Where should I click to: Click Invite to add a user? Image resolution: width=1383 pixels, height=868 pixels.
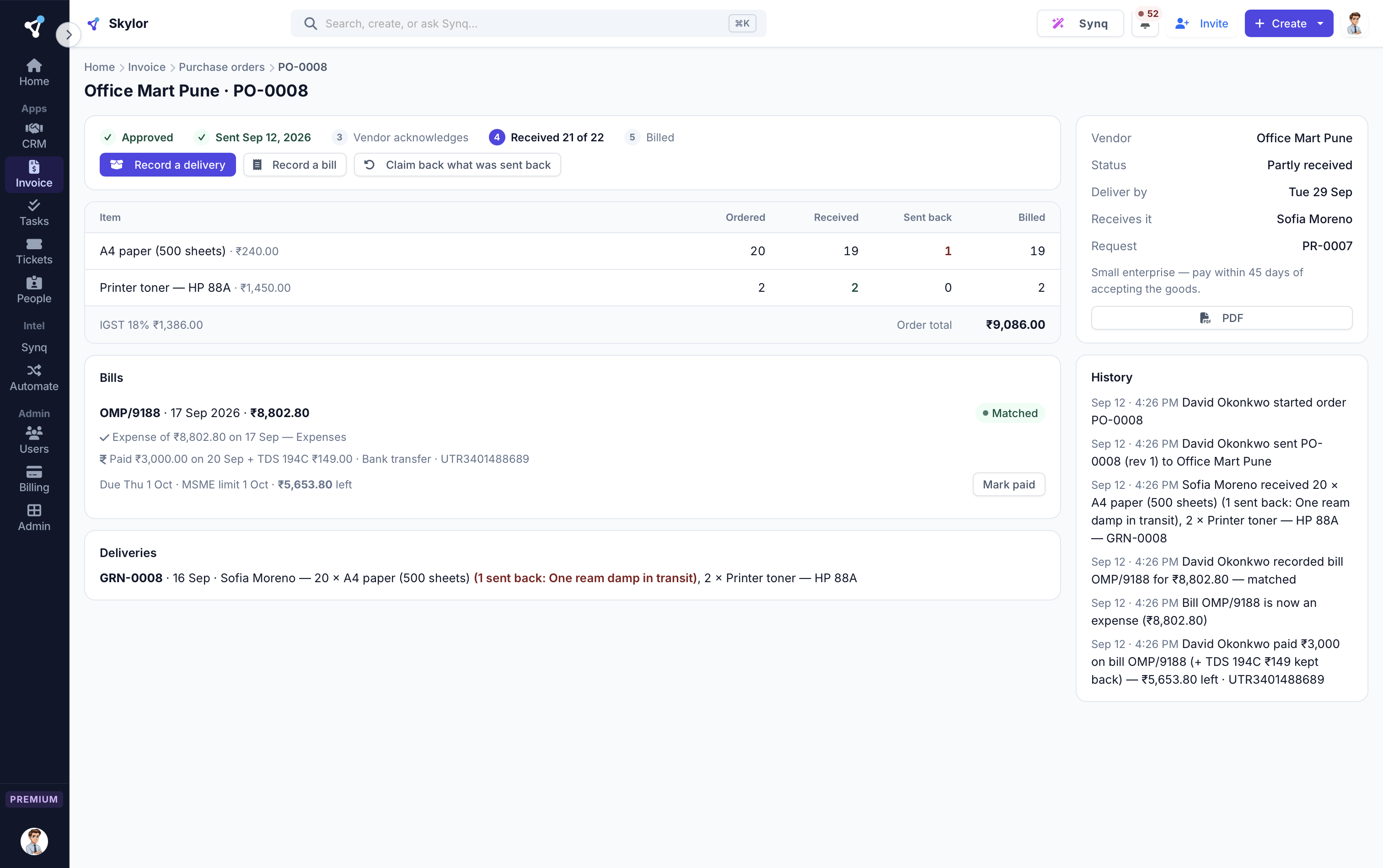click(x=1201, y=23)
